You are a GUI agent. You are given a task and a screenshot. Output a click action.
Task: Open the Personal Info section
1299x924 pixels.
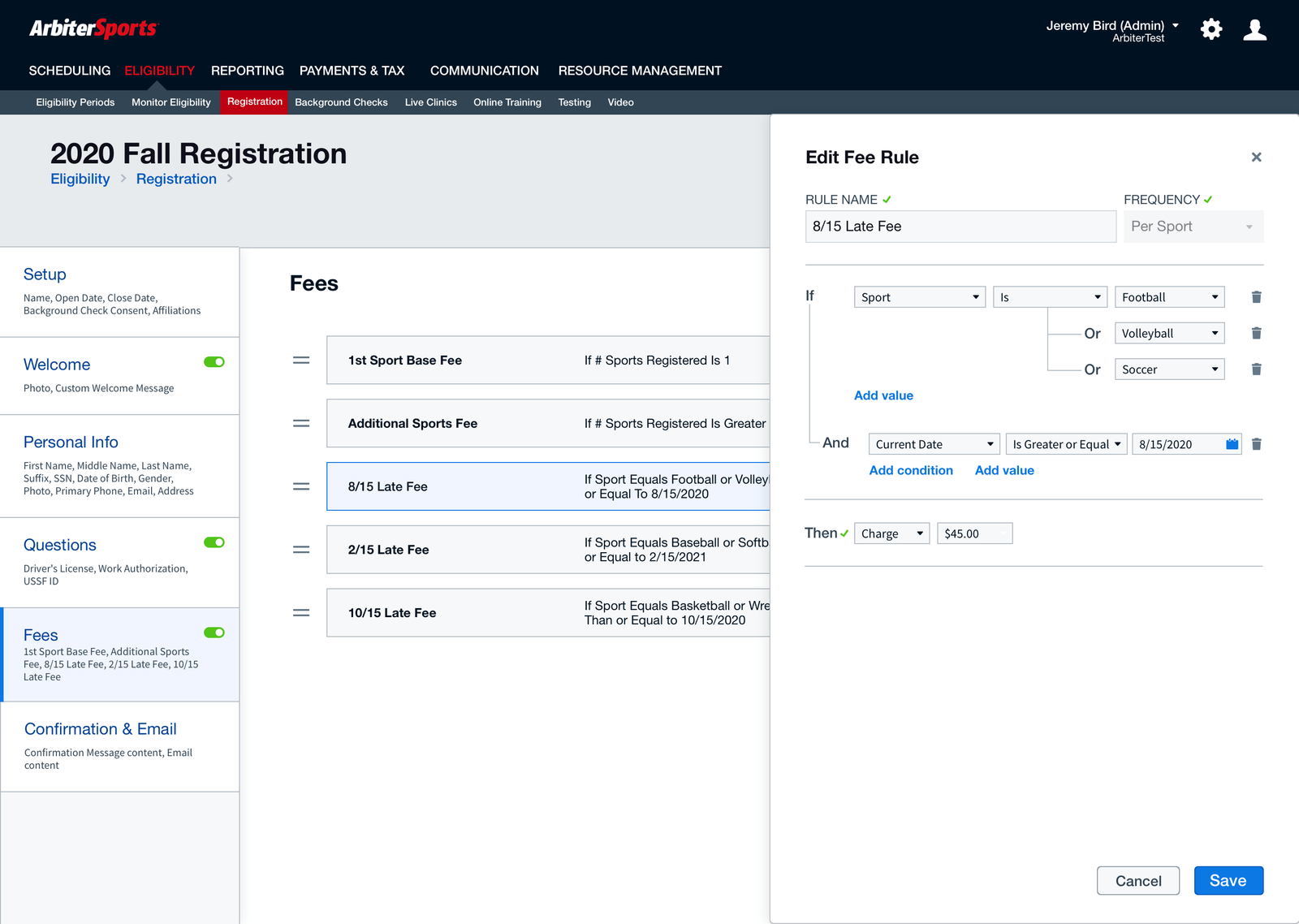point(119,466)
